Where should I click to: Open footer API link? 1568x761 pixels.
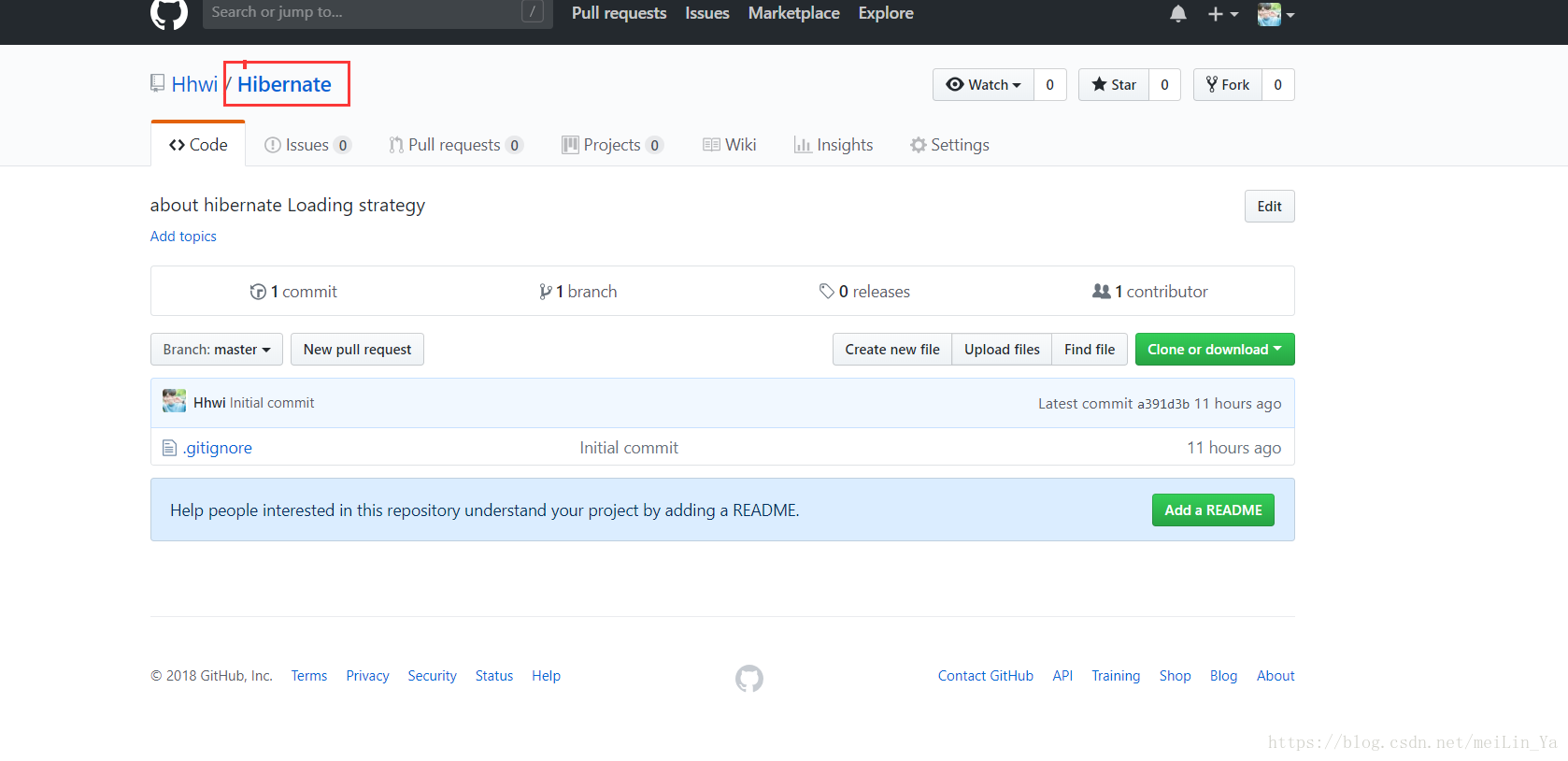pos(1062,676)
